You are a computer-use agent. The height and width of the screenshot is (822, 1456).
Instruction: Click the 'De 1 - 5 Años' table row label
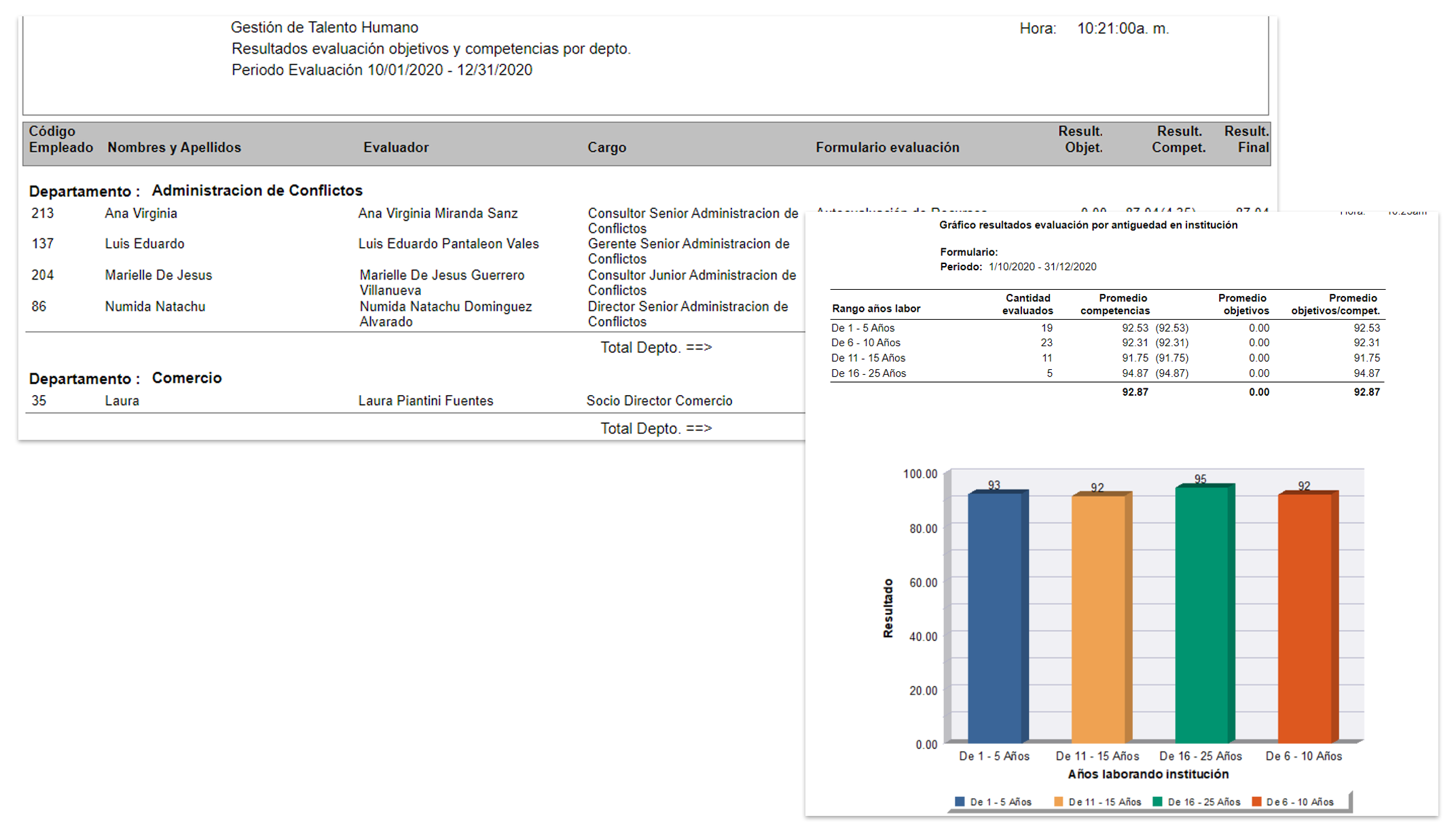click(863, 328)
